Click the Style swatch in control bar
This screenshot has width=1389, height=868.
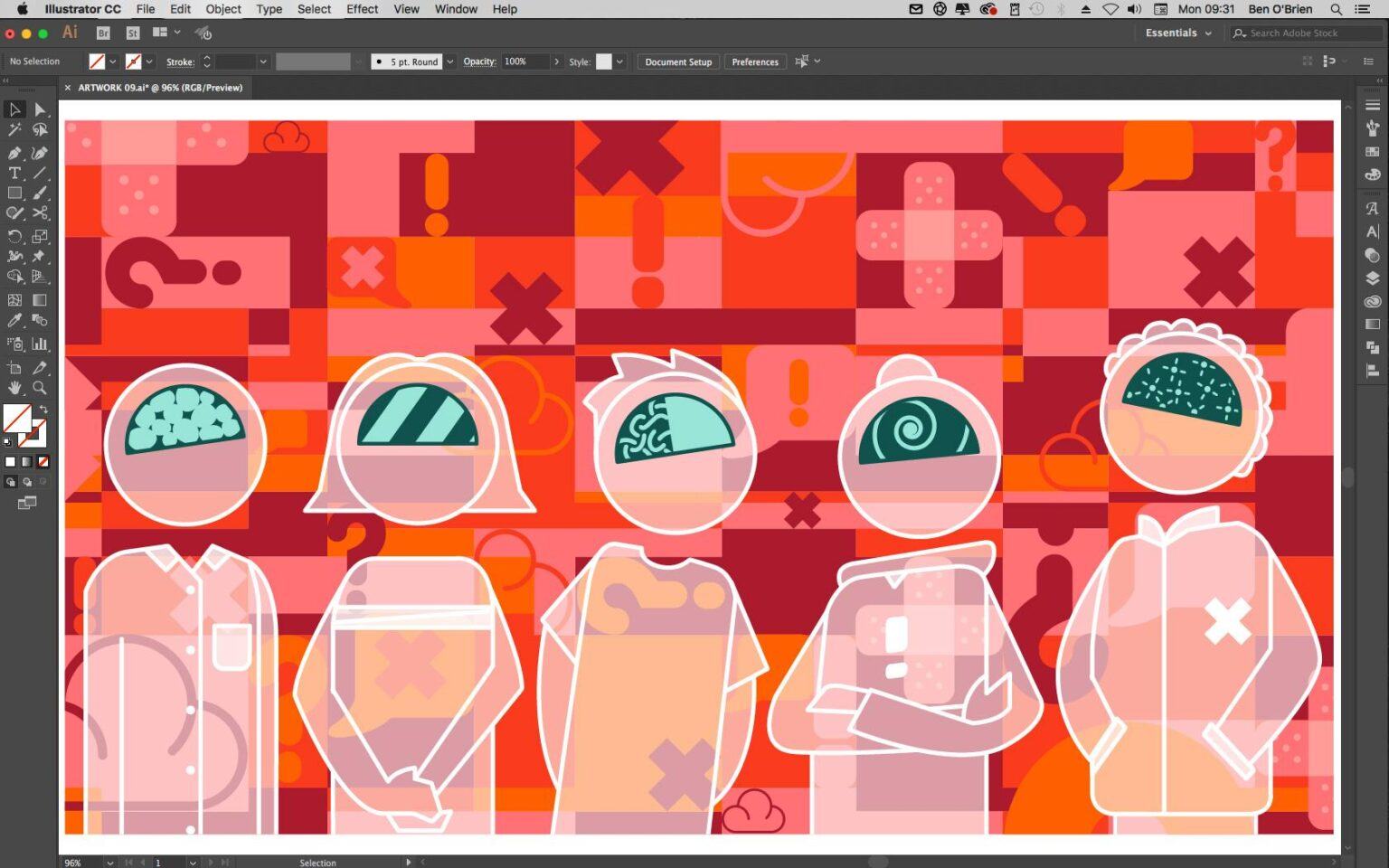tap(603, 61)
